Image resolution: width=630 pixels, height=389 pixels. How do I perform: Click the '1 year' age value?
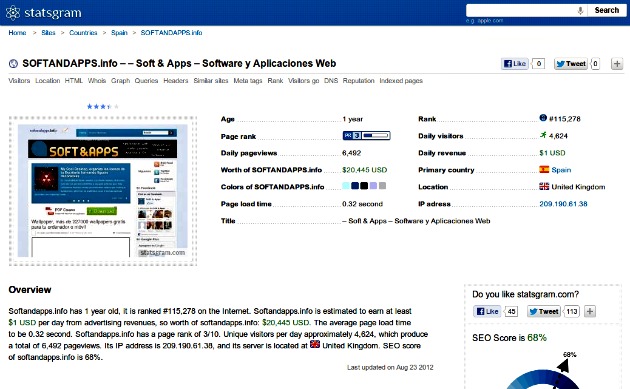(353, 119)
